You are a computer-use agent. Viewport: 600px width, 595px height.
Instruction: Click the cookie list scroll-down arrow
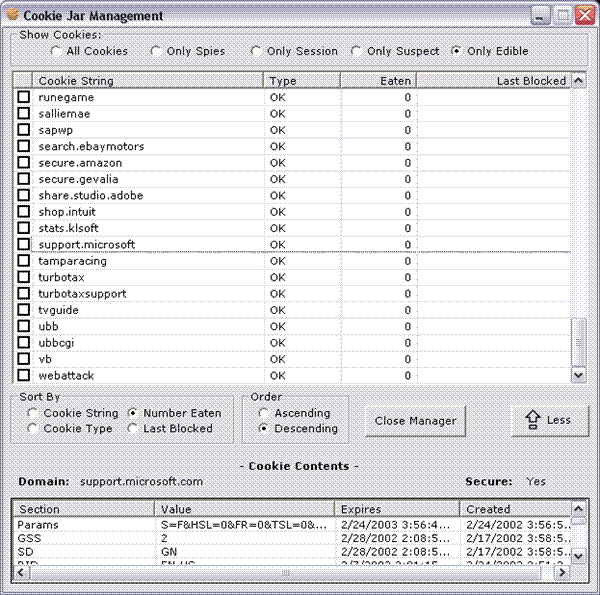[579, 375]
